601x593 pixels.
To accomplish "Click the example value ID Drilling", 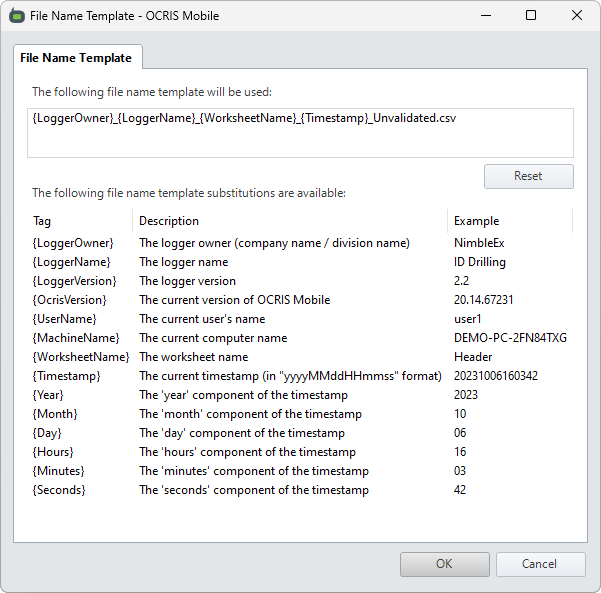I will click(x=480, y=262).
